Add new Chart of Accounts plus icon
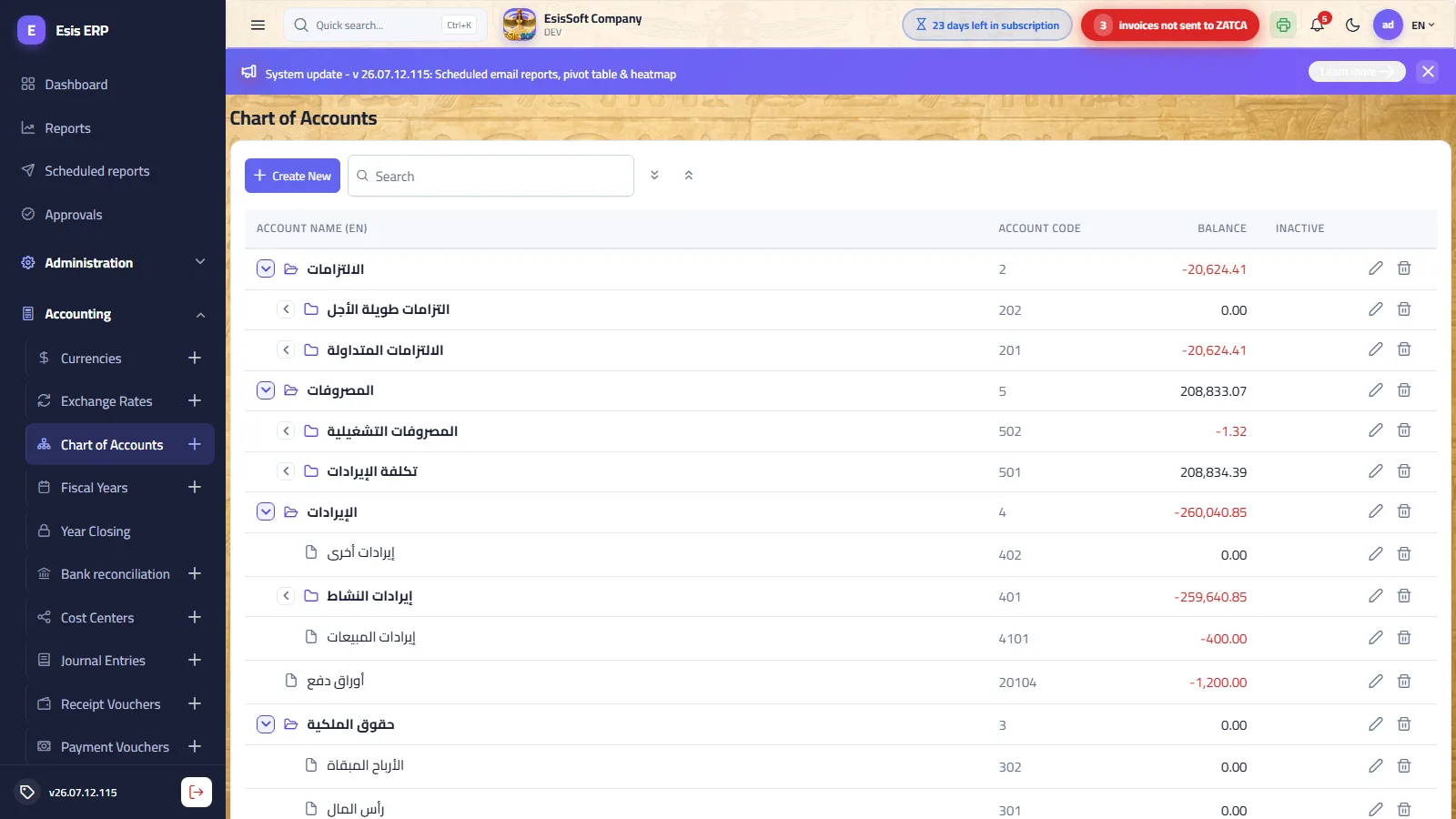 pos(195,444)
